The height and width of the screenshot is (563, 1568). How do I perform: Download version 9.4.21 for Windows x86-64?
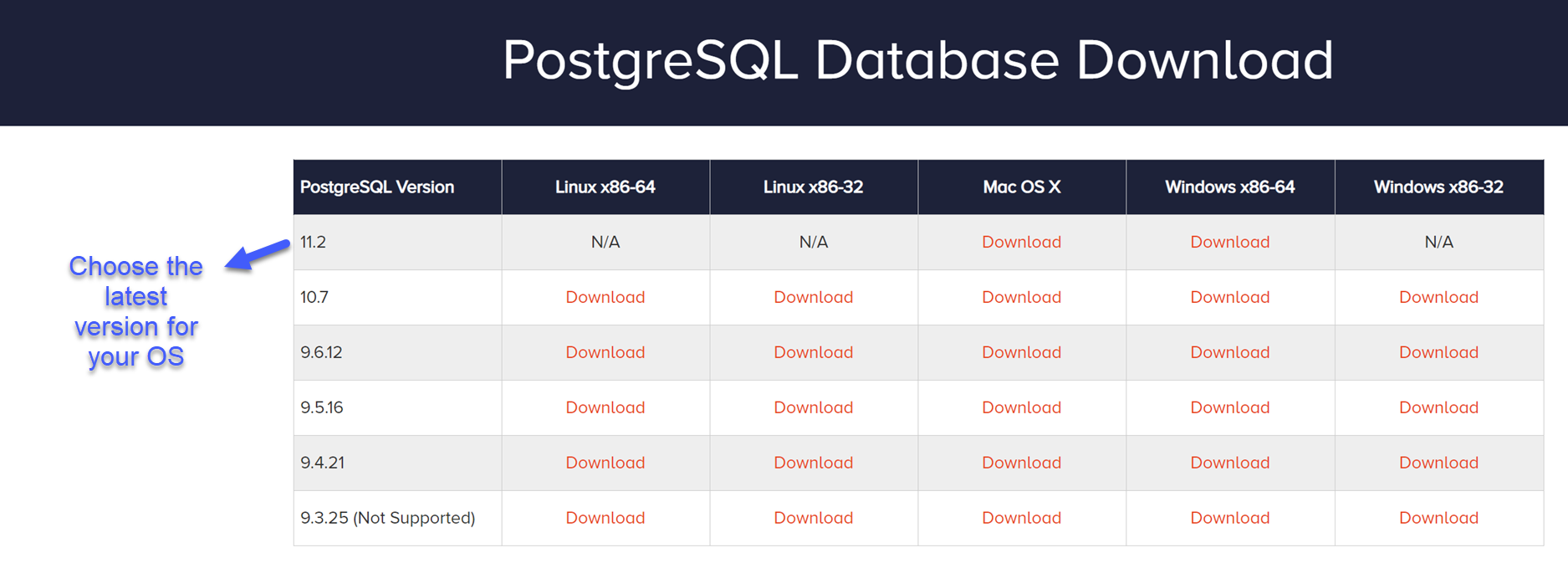click(x=1229, y=463)
